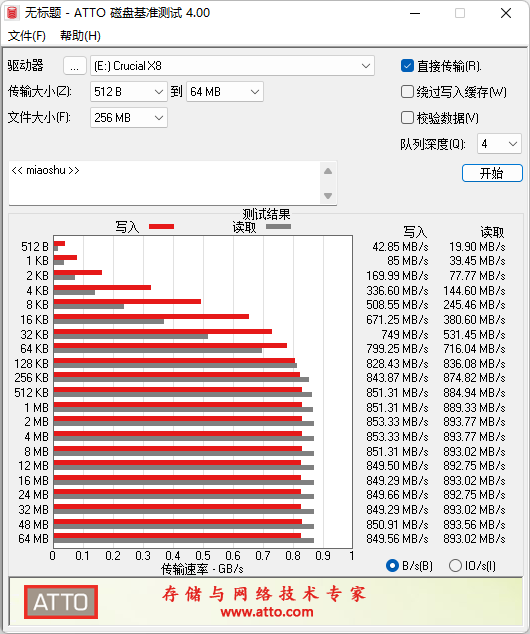Open the 256 MB file size dropdown
Screen dimensions: 530x634
pos(129,118)
